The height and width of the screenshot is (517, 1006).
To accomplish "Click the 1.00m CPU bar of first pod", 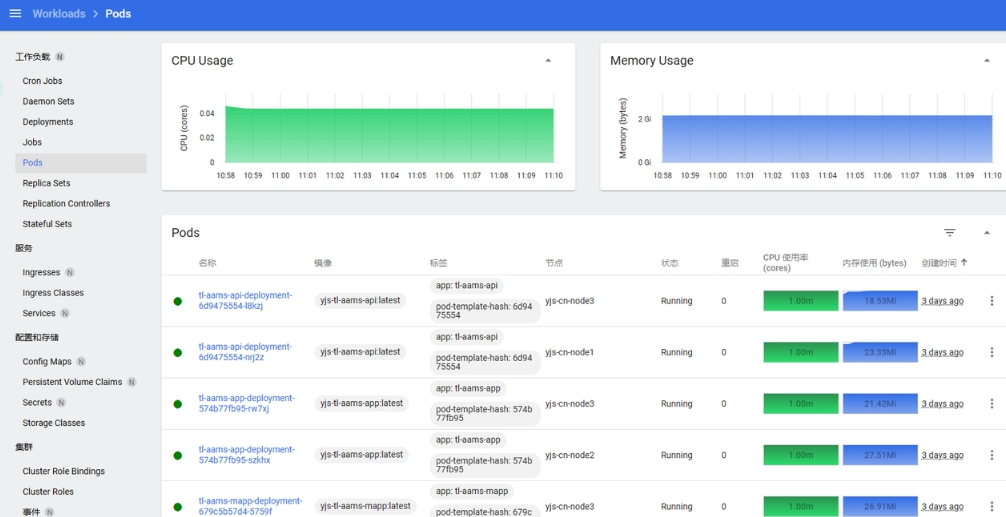I will 800,301.
